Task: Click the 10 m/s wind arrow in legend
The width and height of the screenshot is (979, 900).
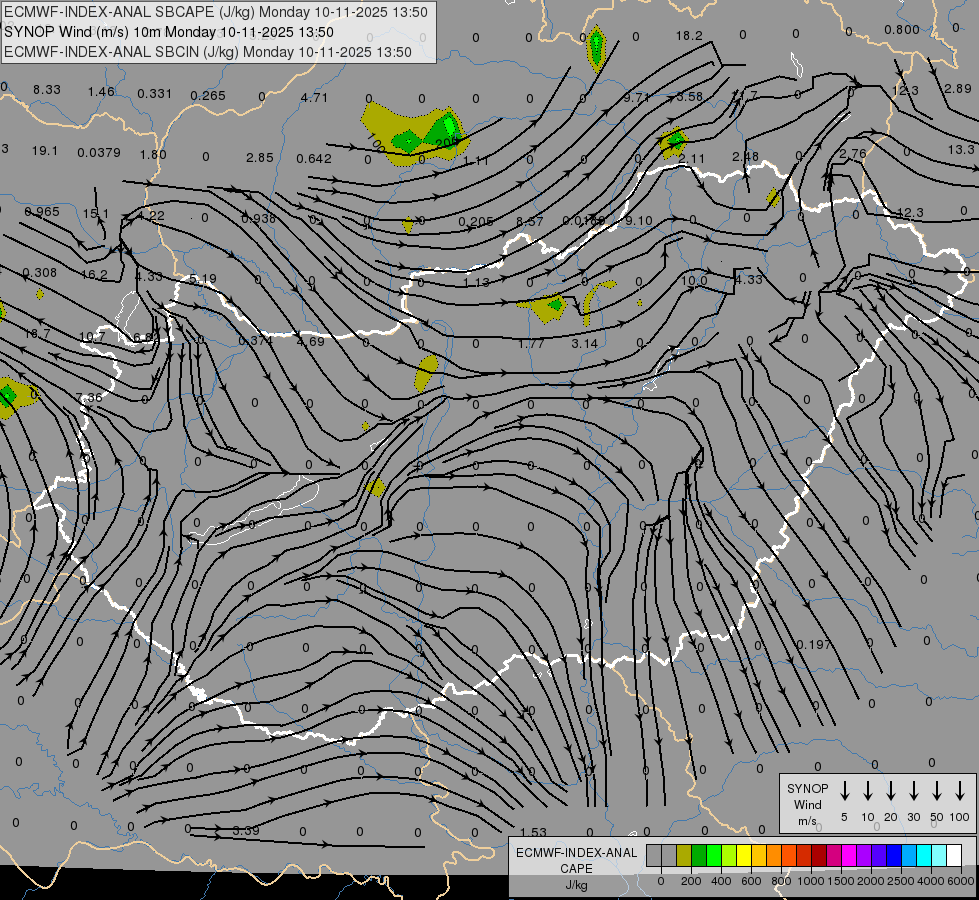Action: (868, 791)
